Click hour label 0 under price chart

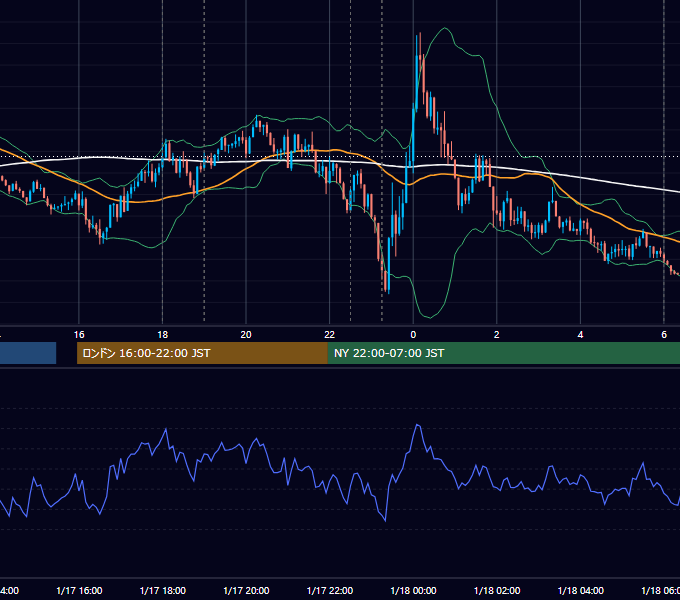click(413, 335)
